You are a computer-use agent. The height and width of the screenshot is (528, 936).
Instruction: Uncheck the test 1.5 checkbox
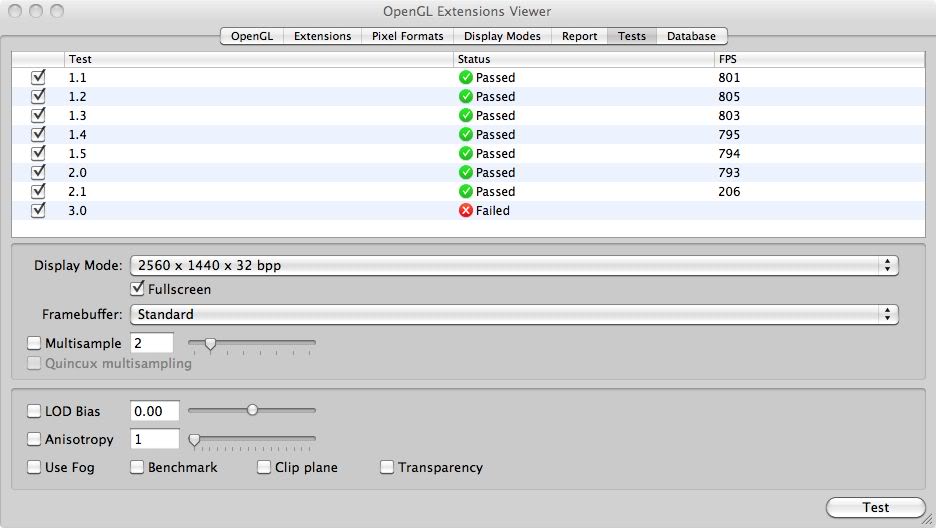click(38, 153)
